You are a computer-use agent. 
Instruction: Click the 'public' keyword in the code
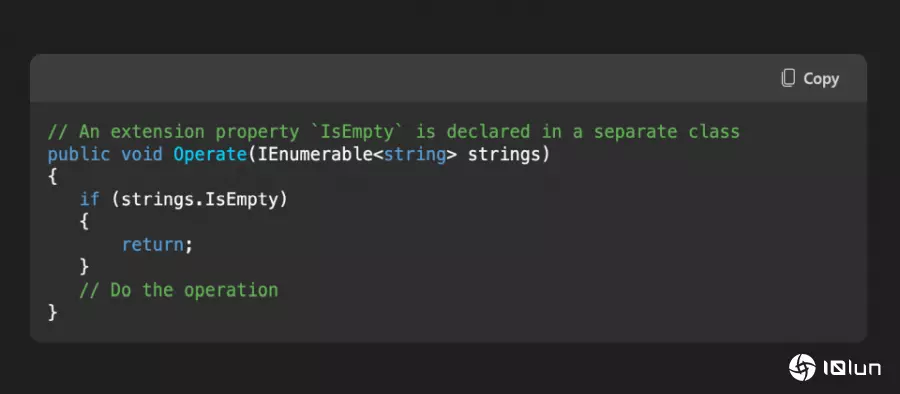[x=79, y=154]
